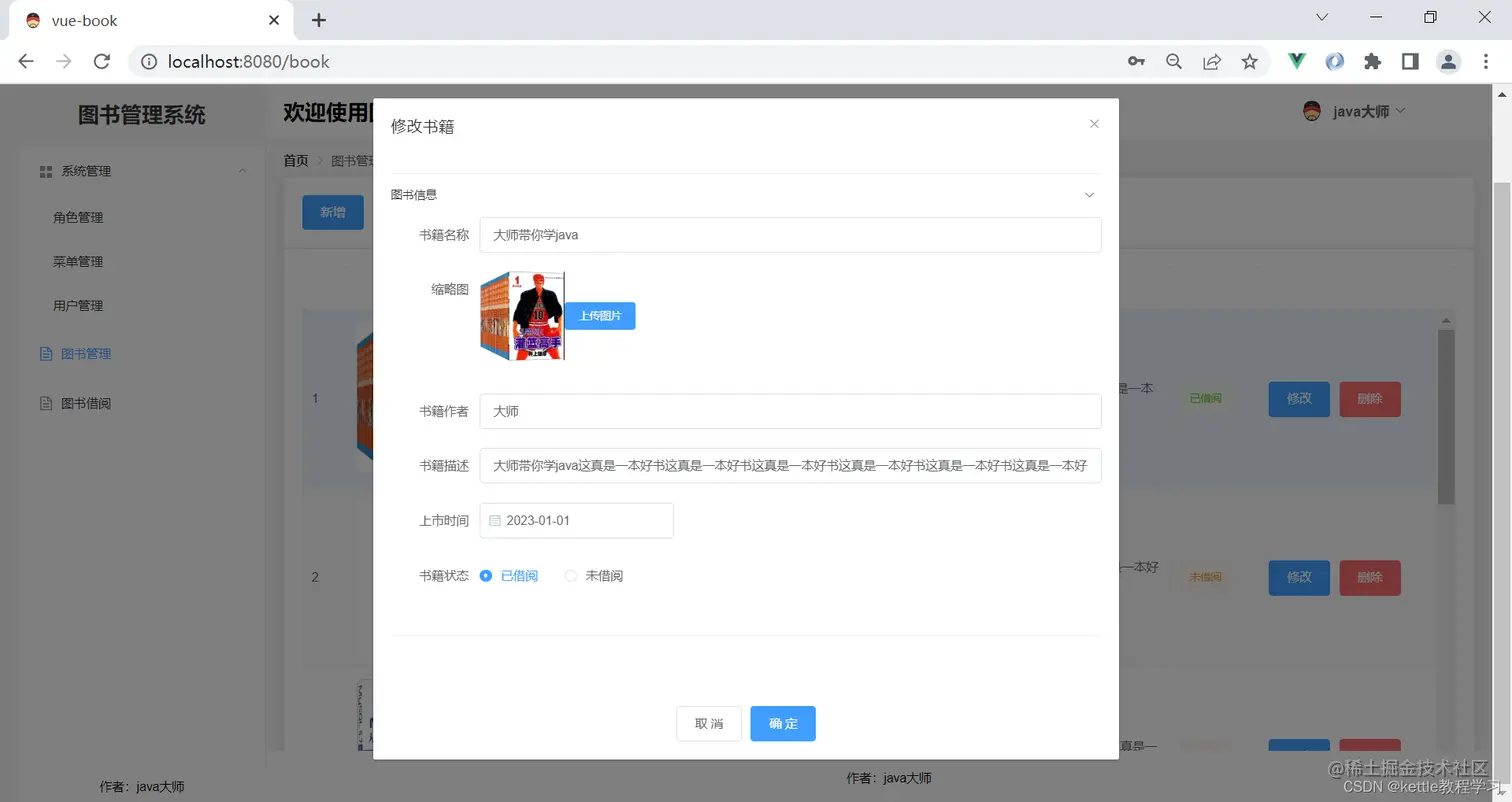Viewport: 1512px width, 802px height.
Task: Open the browser extensions puzzle icon
Action: point(1373,61)
